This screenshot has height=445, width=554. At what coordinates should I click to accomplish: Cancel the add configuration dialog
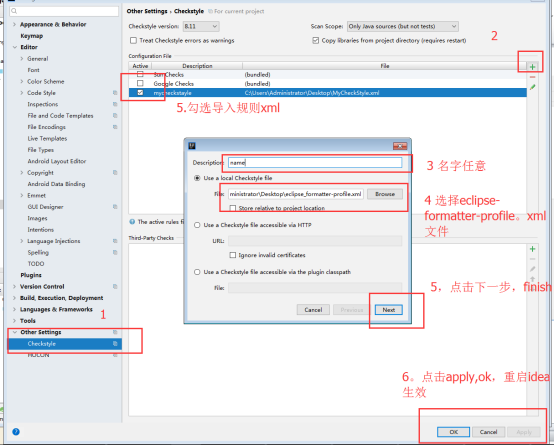[x=313, y=310]
